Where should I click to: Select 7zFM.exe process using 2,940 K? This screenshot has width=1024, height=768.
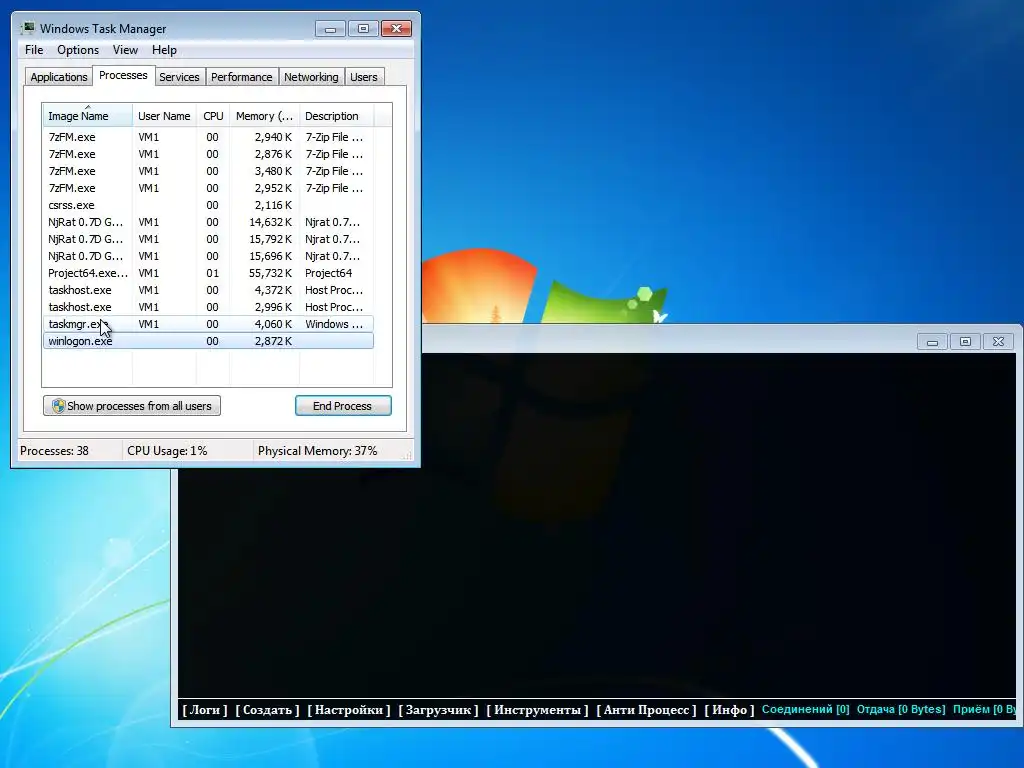tap(208, 137)
